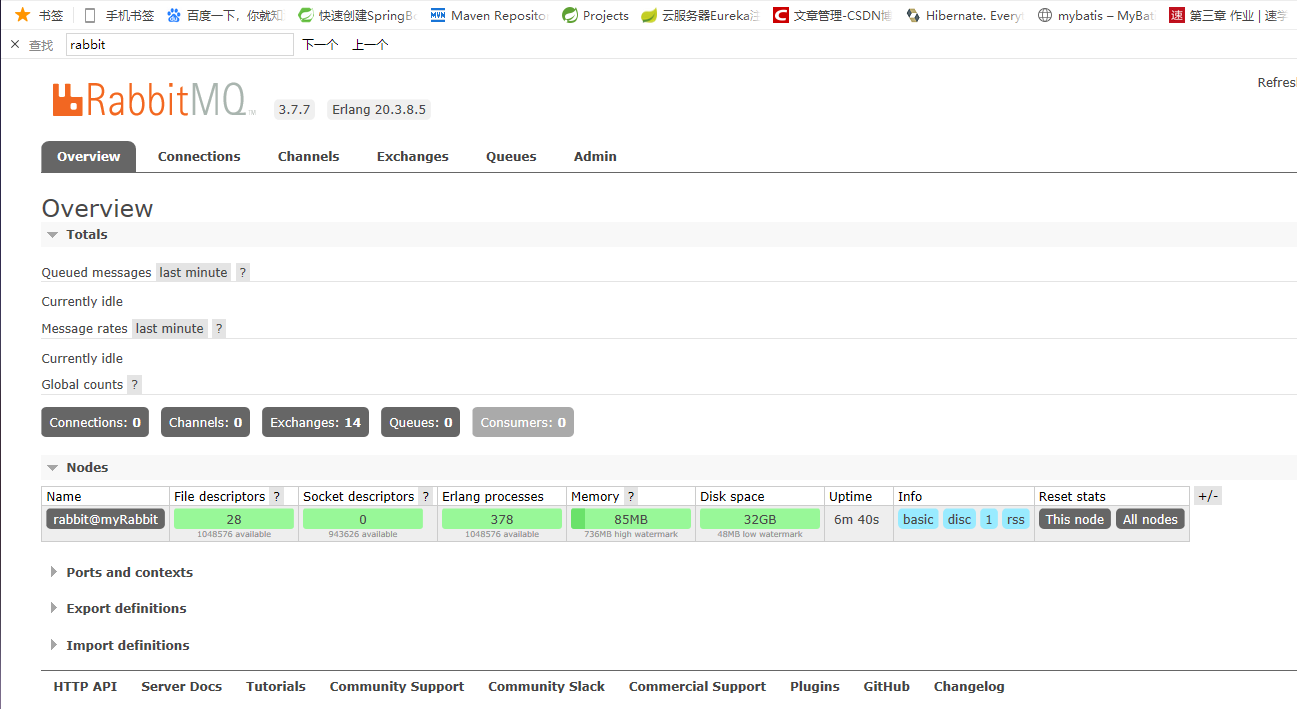Expand Ports and contexts section

(129, 572)
